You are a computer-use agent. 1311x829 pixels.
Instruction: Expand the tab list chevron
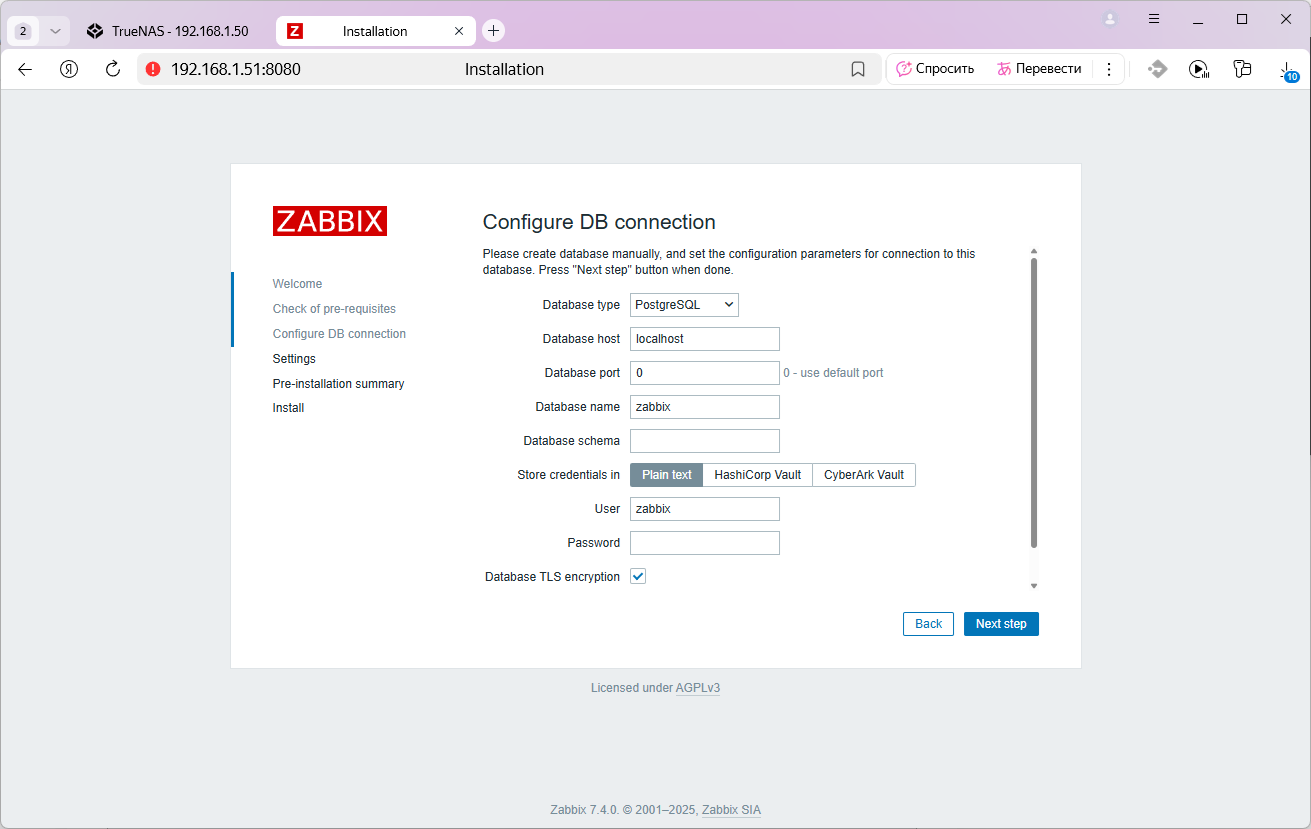55,31
